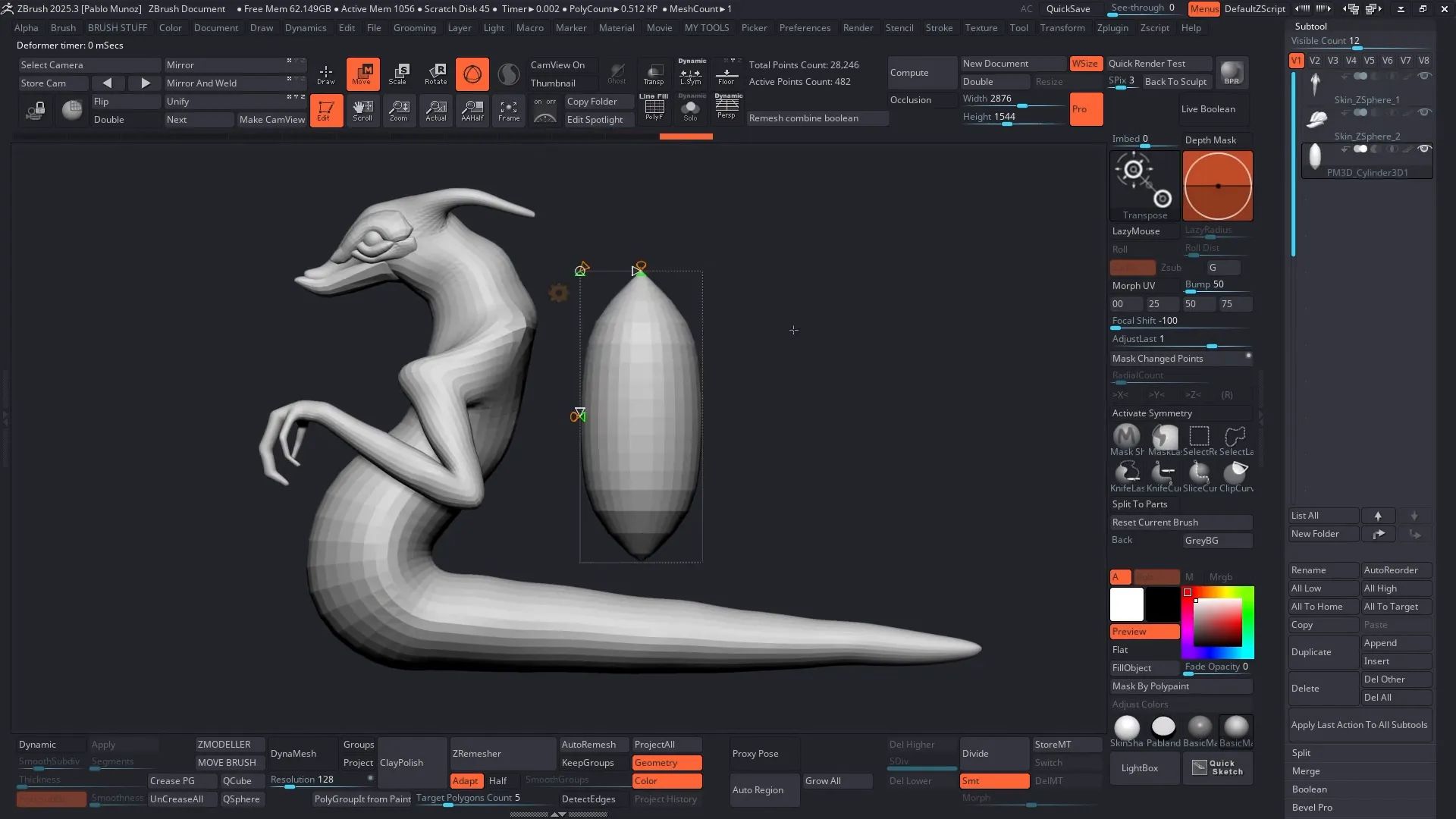This screenshot has width=1456, height=819.
Task: Click the BPR render icon
Action: 1232,73
